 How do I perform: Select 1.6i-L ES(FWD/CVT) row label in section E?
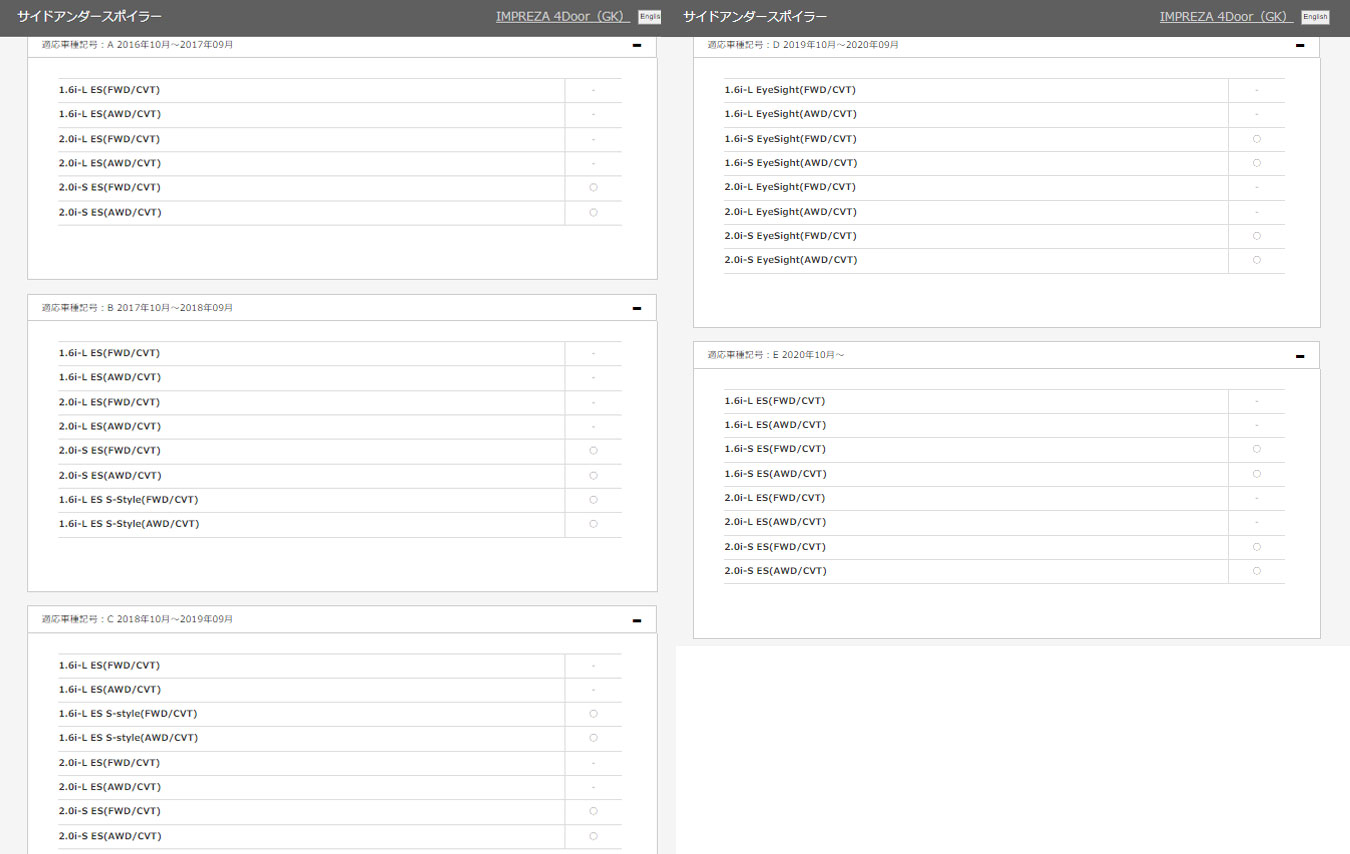[x=775, y=401]
